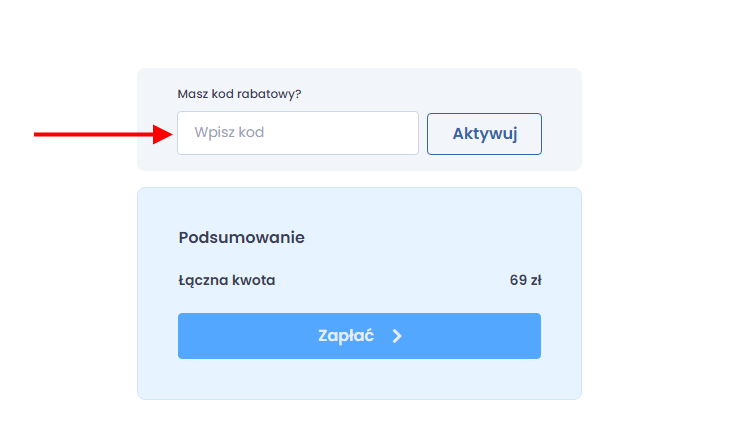Click the 69 zł total amount

point(525,280)
